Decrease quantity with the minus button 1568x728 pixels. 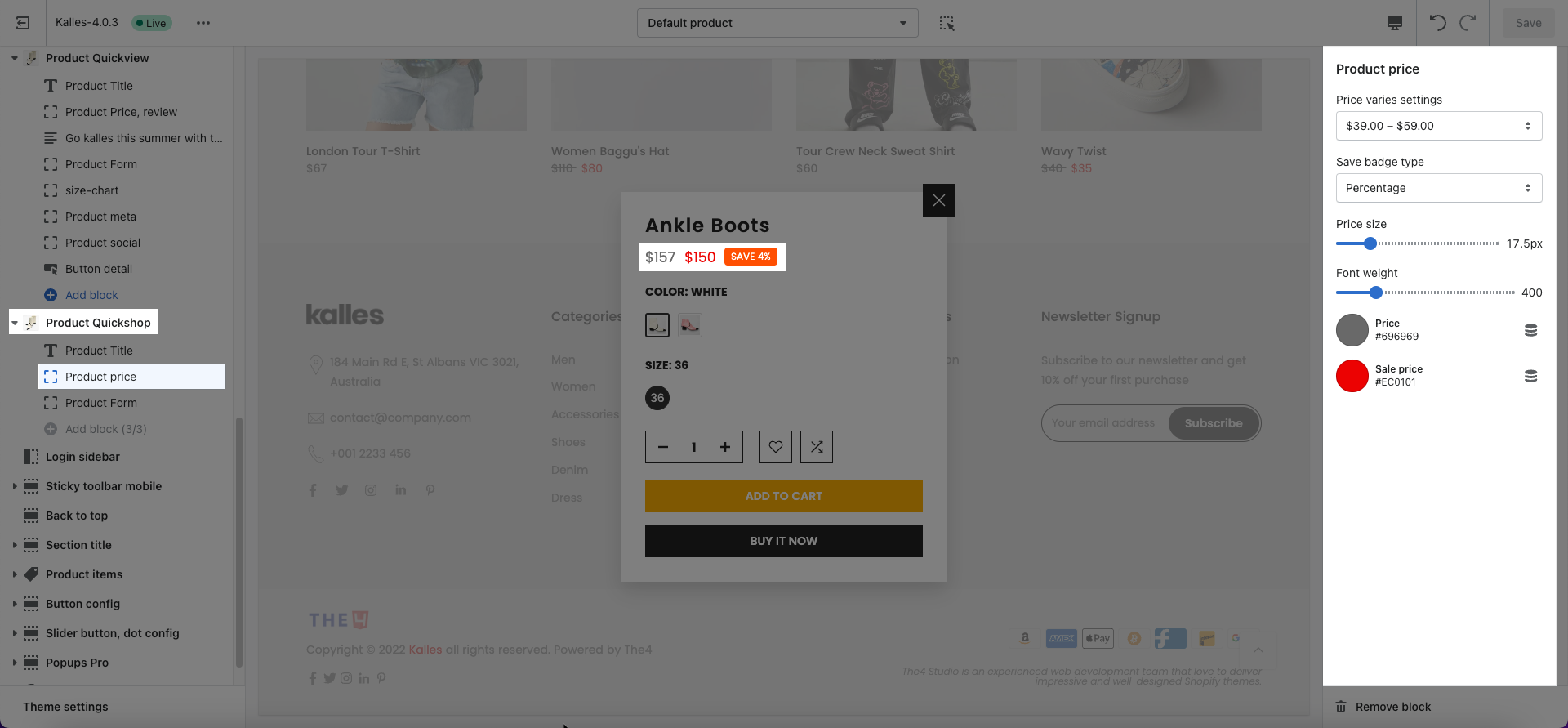click(663, 447)
